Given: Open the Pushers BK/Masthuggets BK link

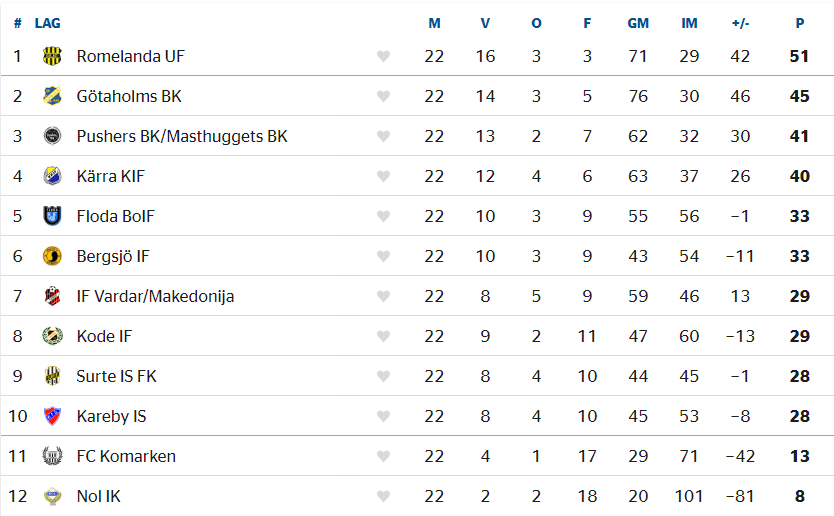Looking at the screenshot, I should tap(182, 137).
